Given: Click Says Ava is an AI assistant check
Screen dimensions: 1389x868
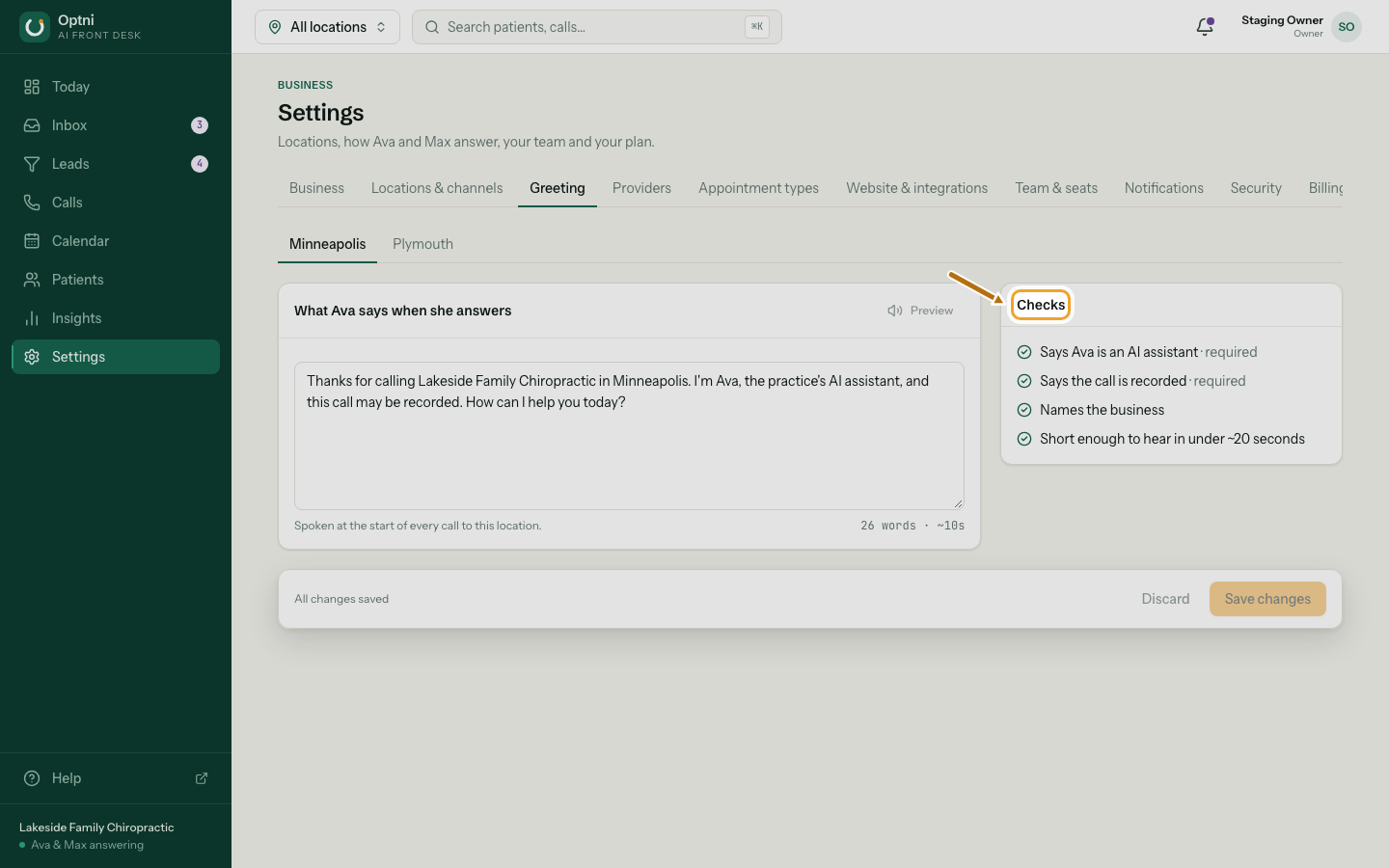Looking at the screenshot, I should (1137, 352).
